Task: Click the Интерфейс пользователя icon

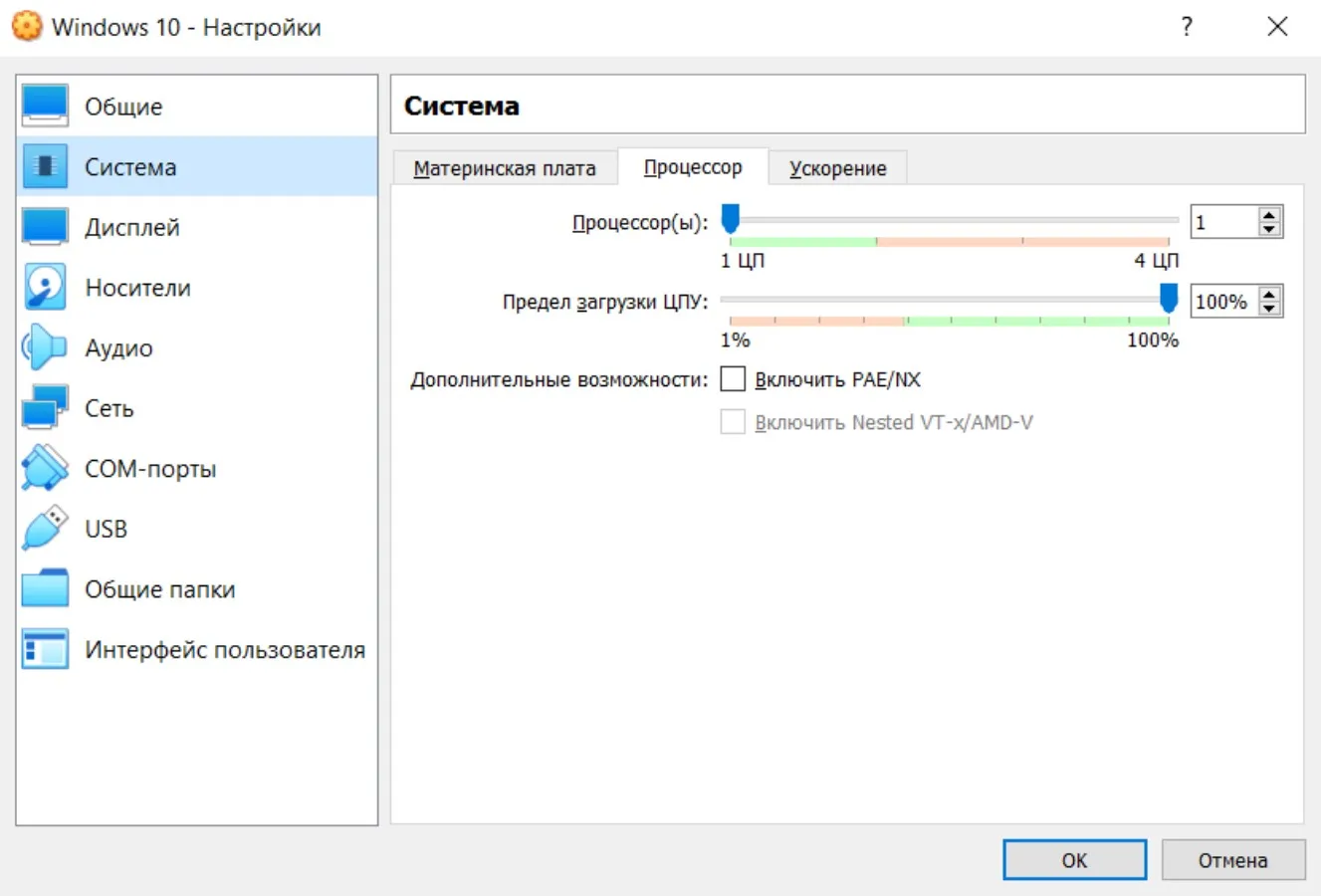Action: (45, 649)
